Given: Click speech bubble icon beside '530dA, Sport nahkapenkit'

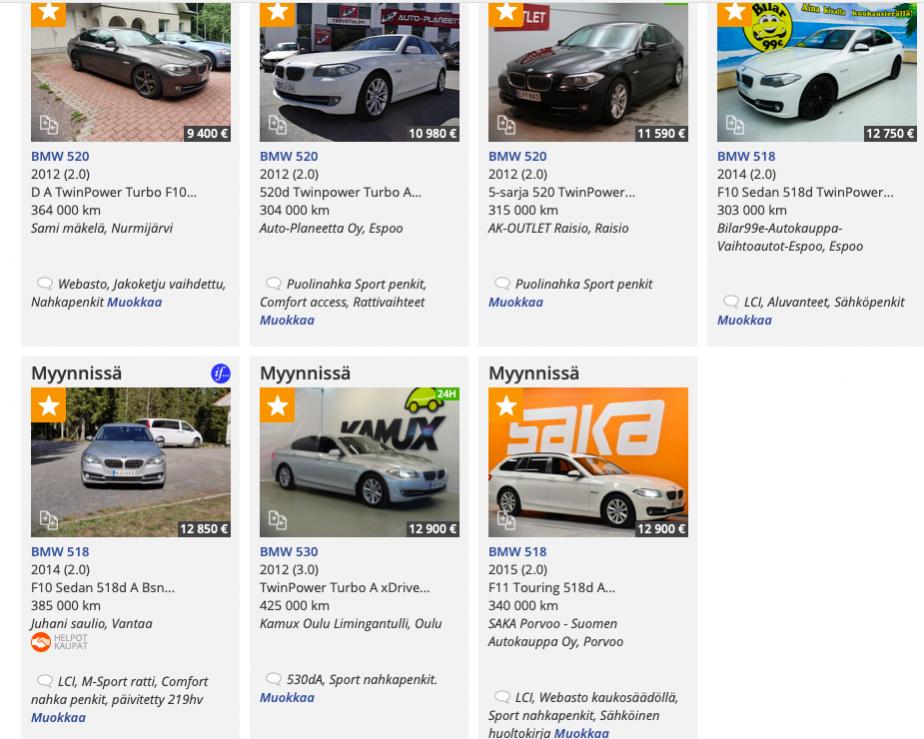Looking at the screenshot, I should pos(273,679).
